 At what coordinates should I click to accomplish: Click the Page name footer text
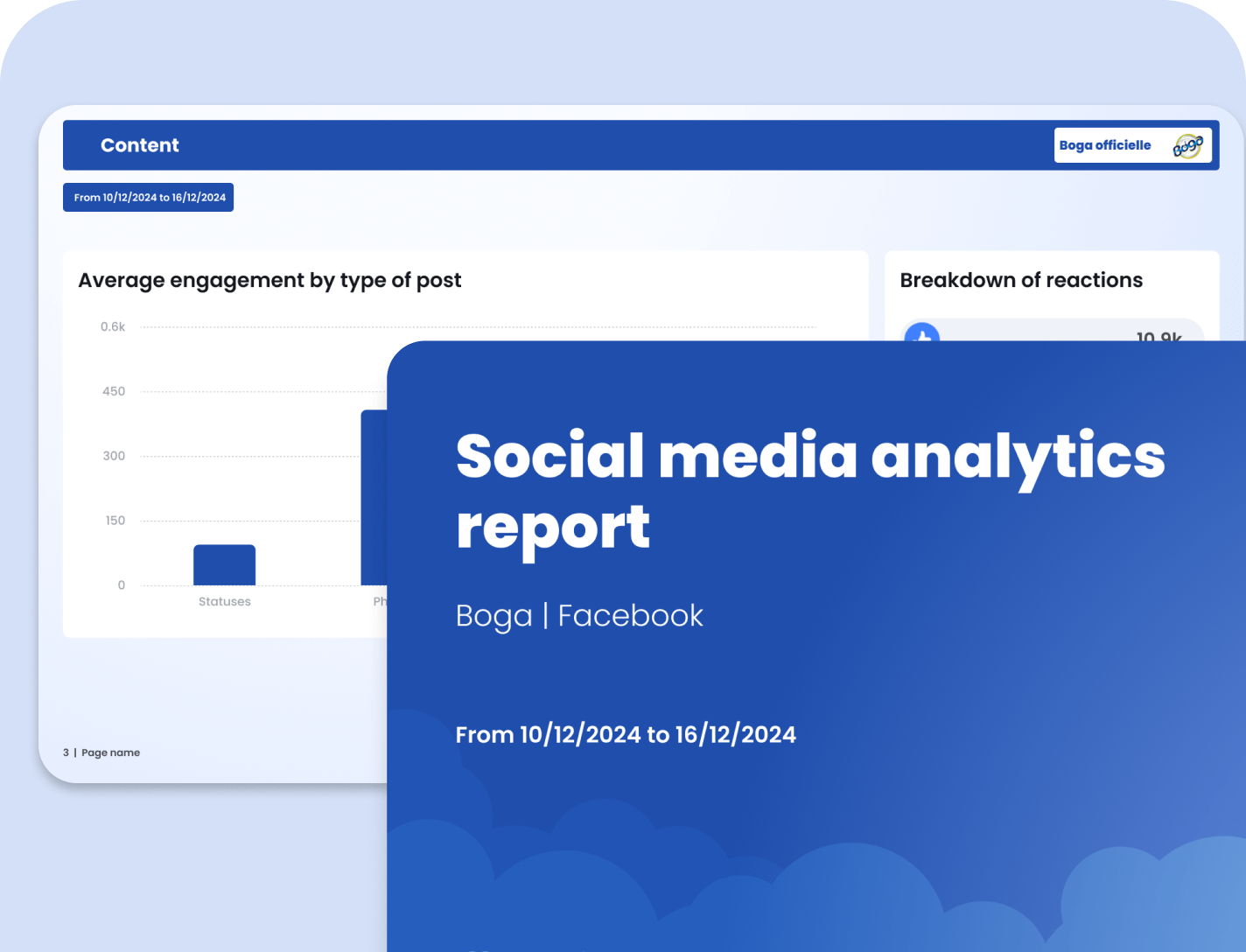pos(110,752)
